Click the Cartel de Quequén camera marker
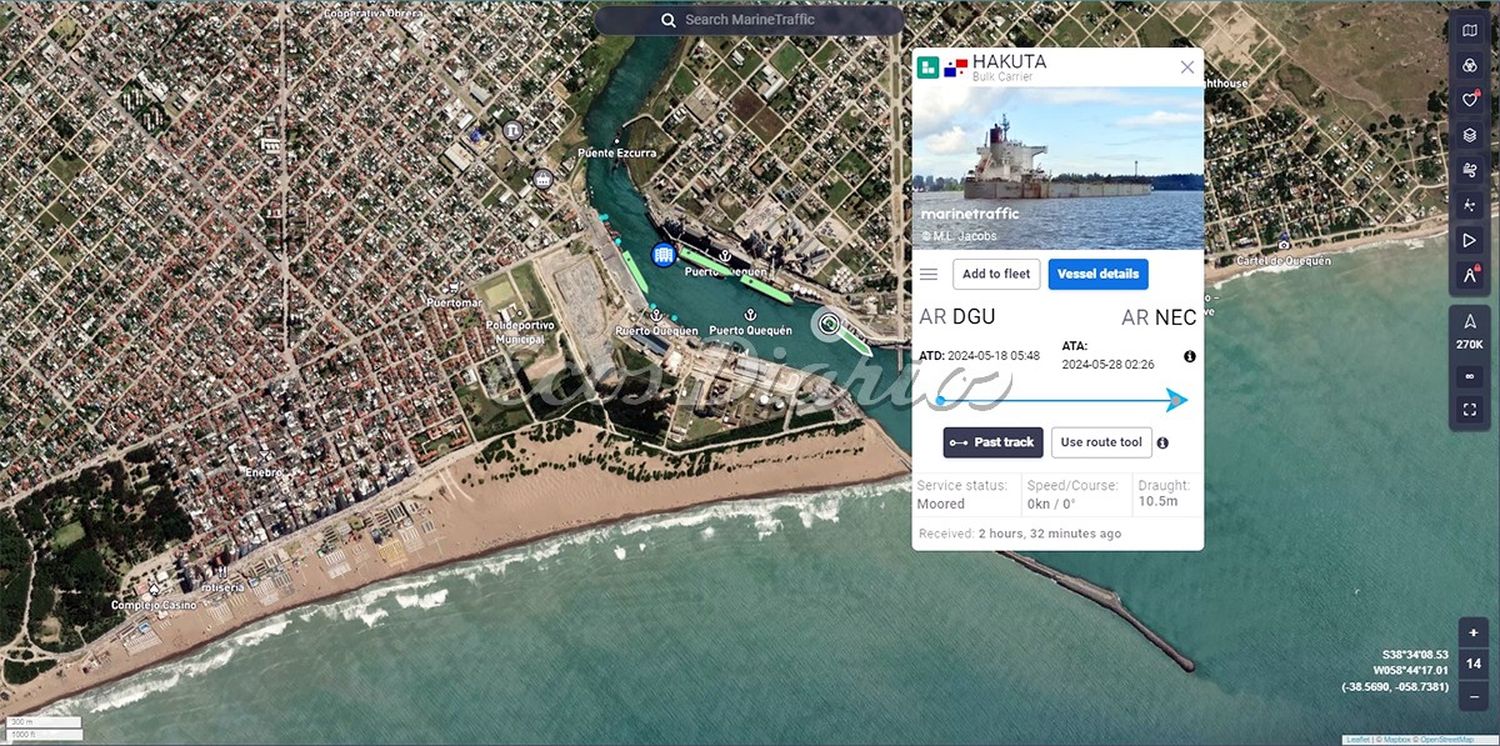 1283,244
